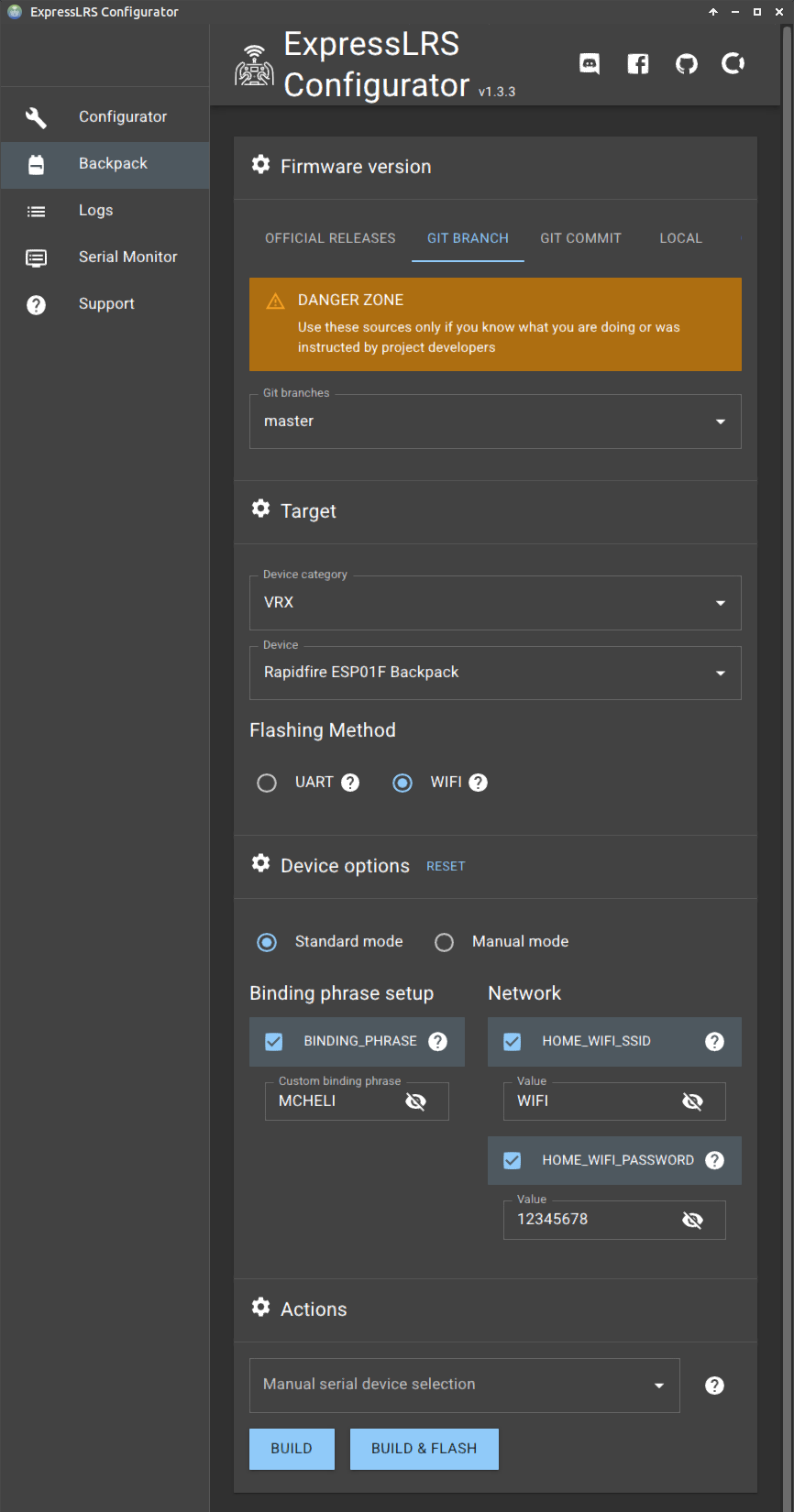
Task: Open Serial Monitor from the sidebar
Action: point(127,257)
